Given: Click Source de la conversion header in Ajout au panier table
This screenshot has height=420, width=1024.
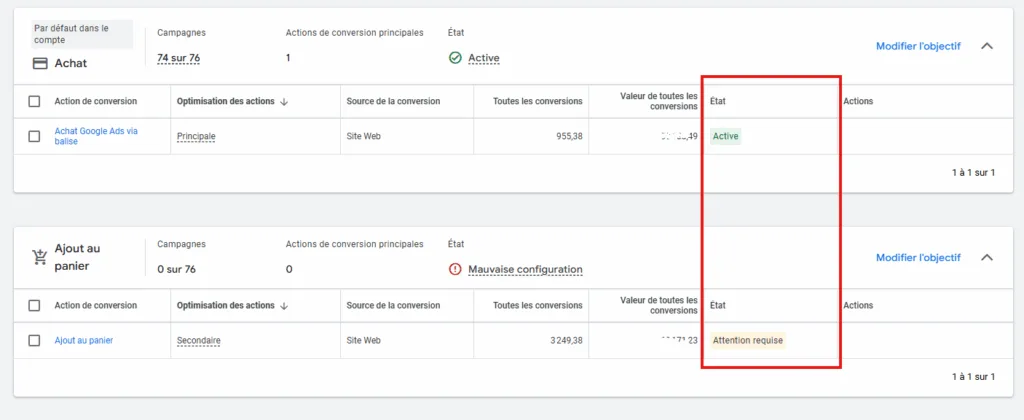Looking at the screenshot, I should pos(393,305).
